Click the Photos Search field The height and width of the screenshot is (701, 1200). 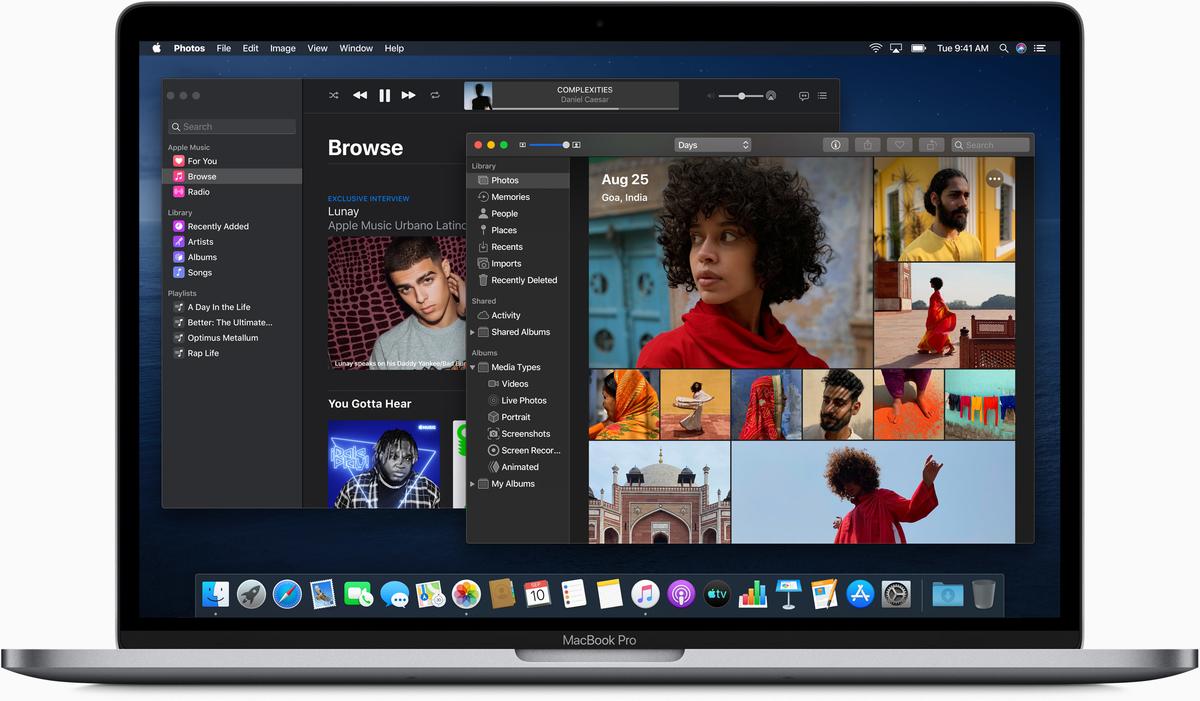990,145
